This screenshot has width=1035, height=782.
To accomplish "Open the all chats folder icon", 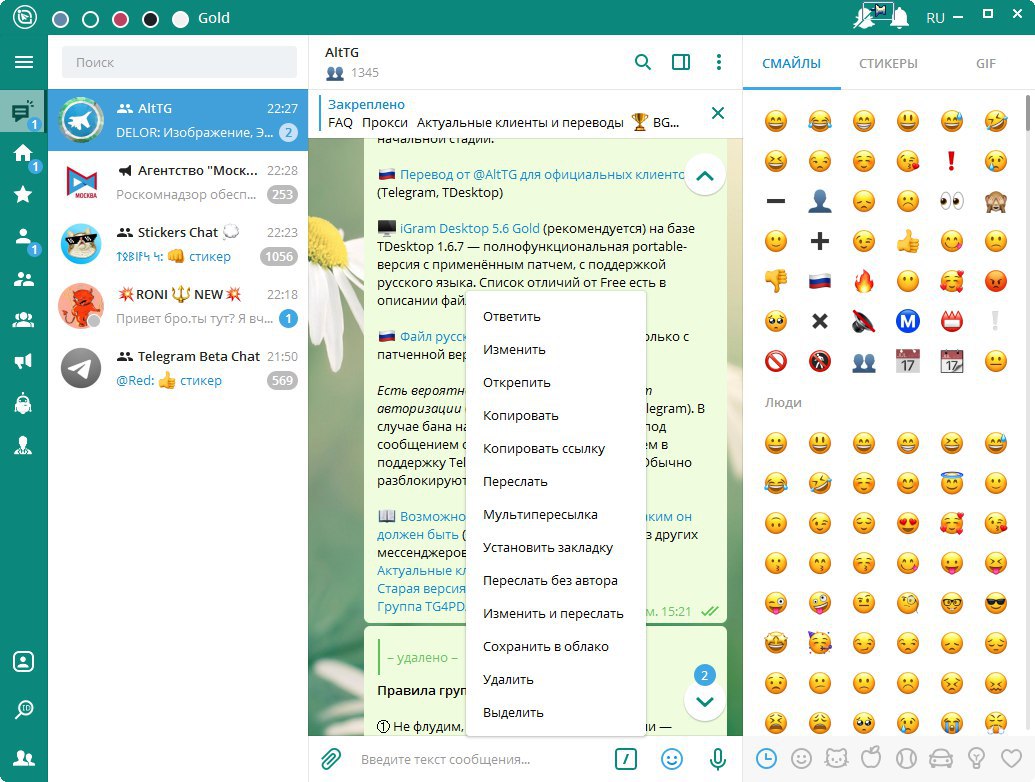I will point(23,112).
